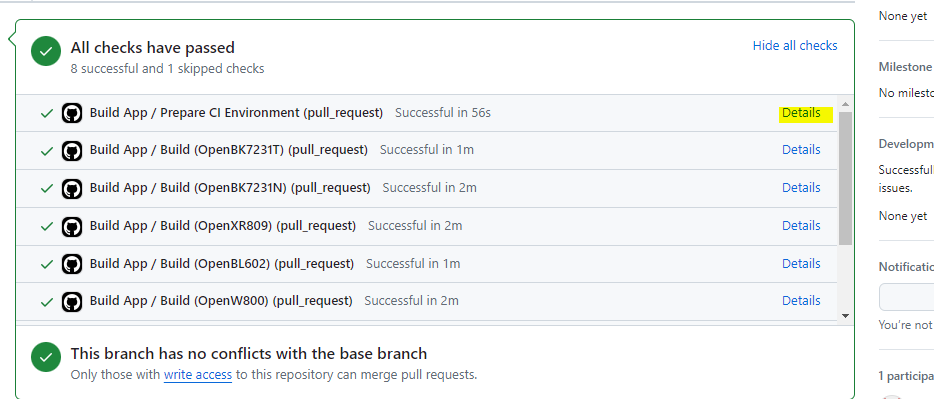
Task: Hide all checks in the status panel
Action: (x=795, y=46)
